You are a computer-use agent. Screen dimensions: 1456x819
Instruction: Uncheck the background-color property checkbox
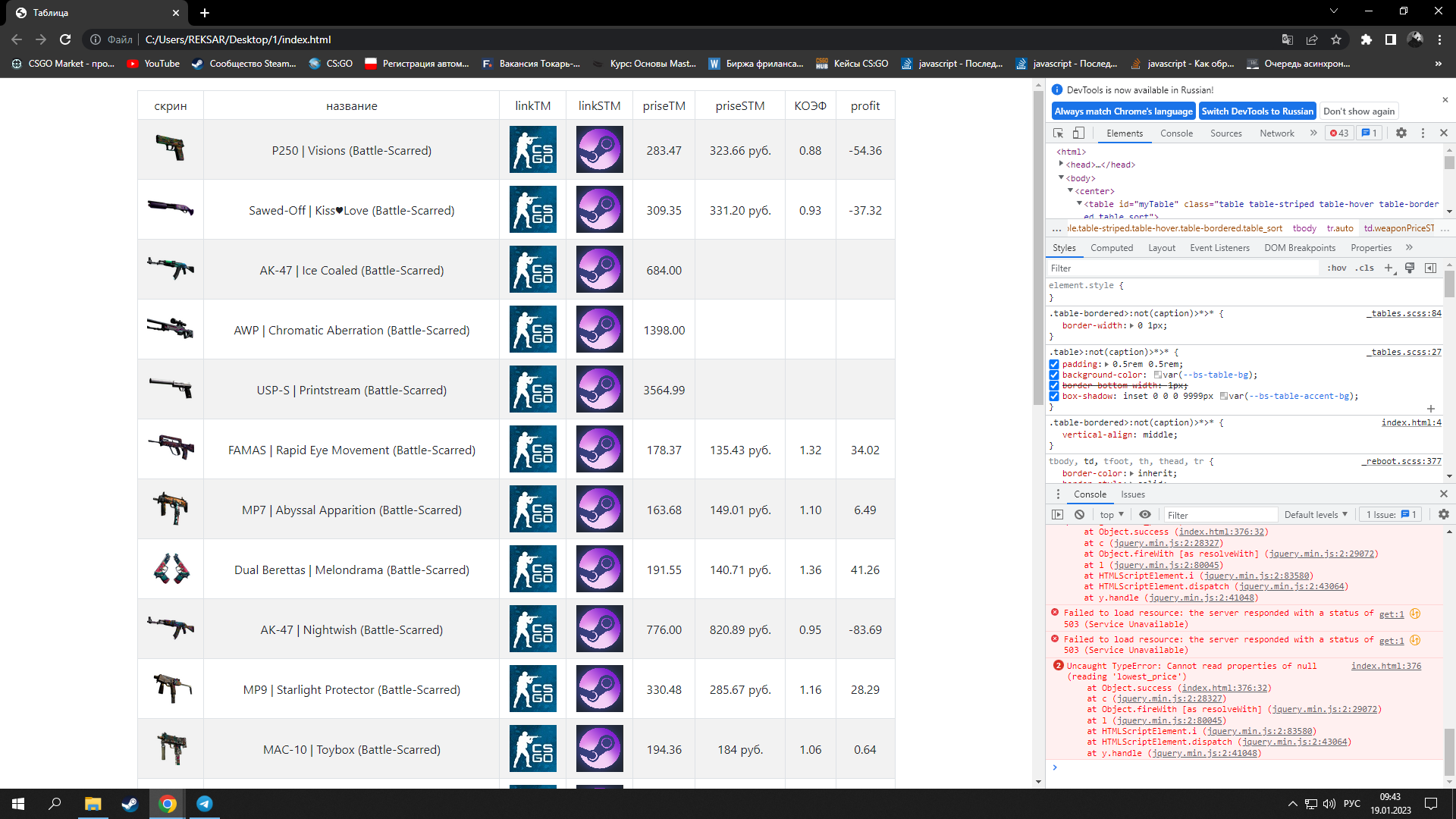(x=1054, y=375)
